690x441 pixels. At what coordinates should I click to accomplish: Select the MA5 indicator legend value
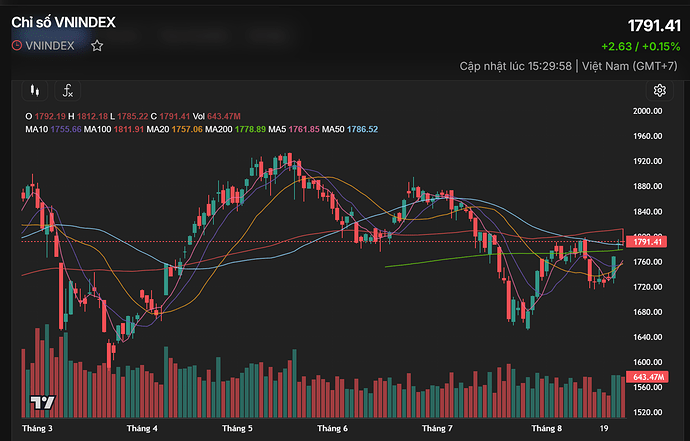click(x=304, y=129)
